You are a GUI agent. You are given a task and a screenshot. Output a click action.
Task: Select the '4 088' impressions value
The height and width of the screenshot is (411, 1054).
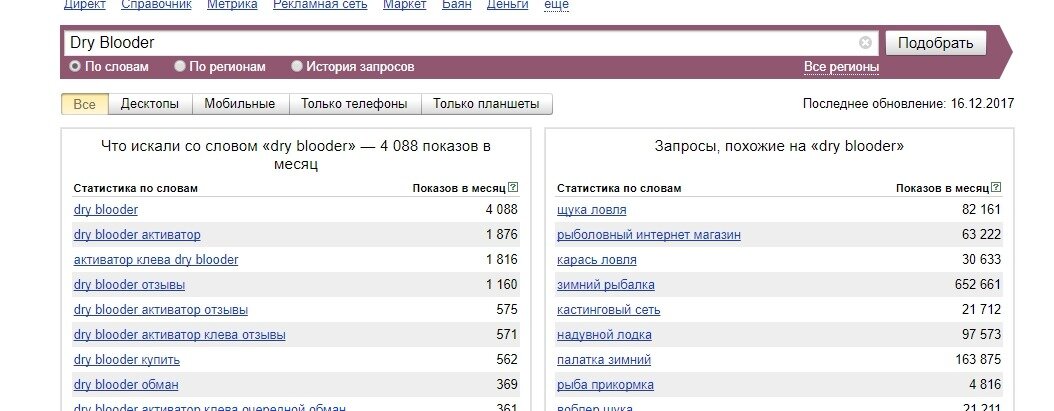[501, 210]
